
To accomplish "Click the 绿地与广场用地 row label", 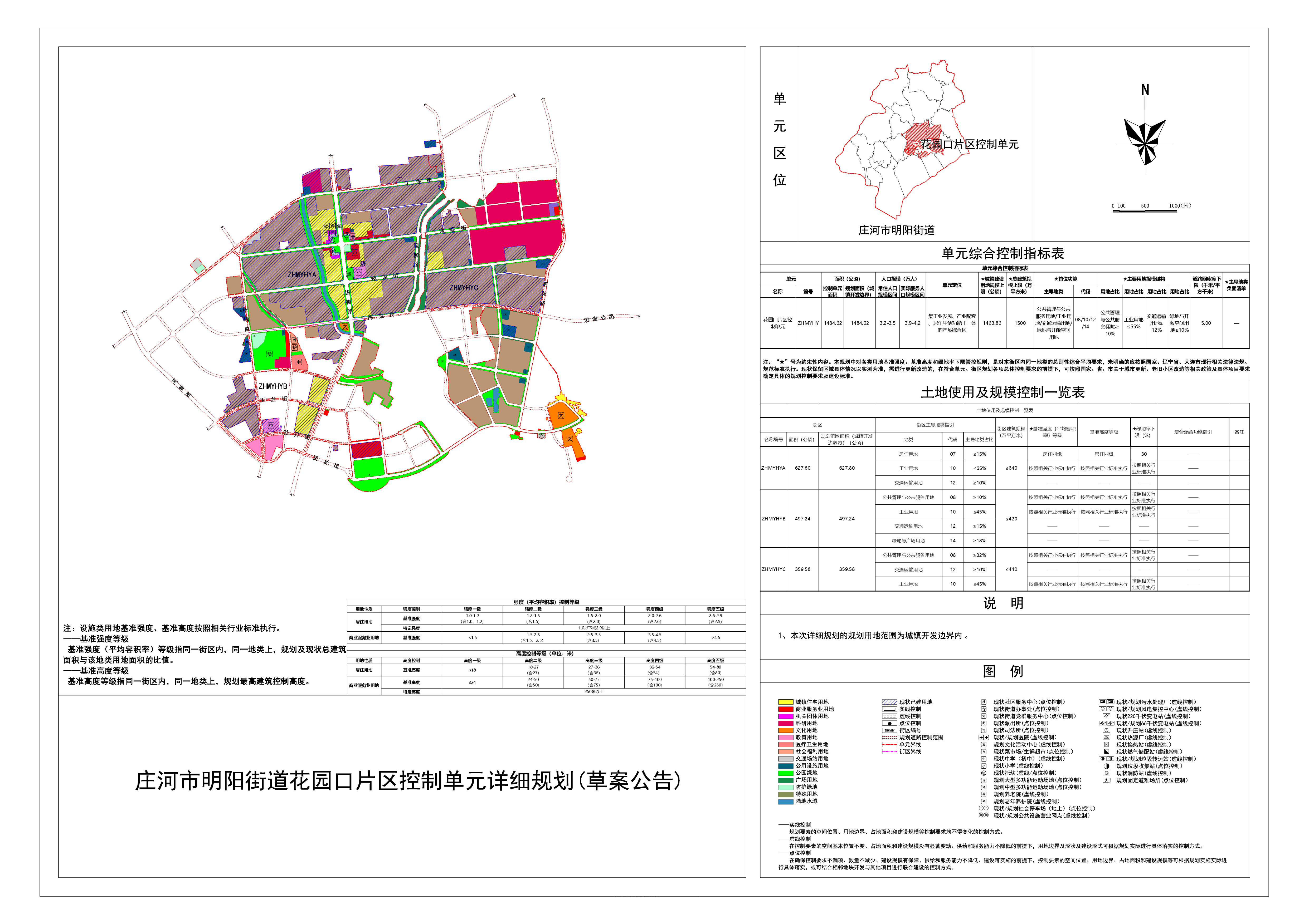I will click(x=908, y=540).
